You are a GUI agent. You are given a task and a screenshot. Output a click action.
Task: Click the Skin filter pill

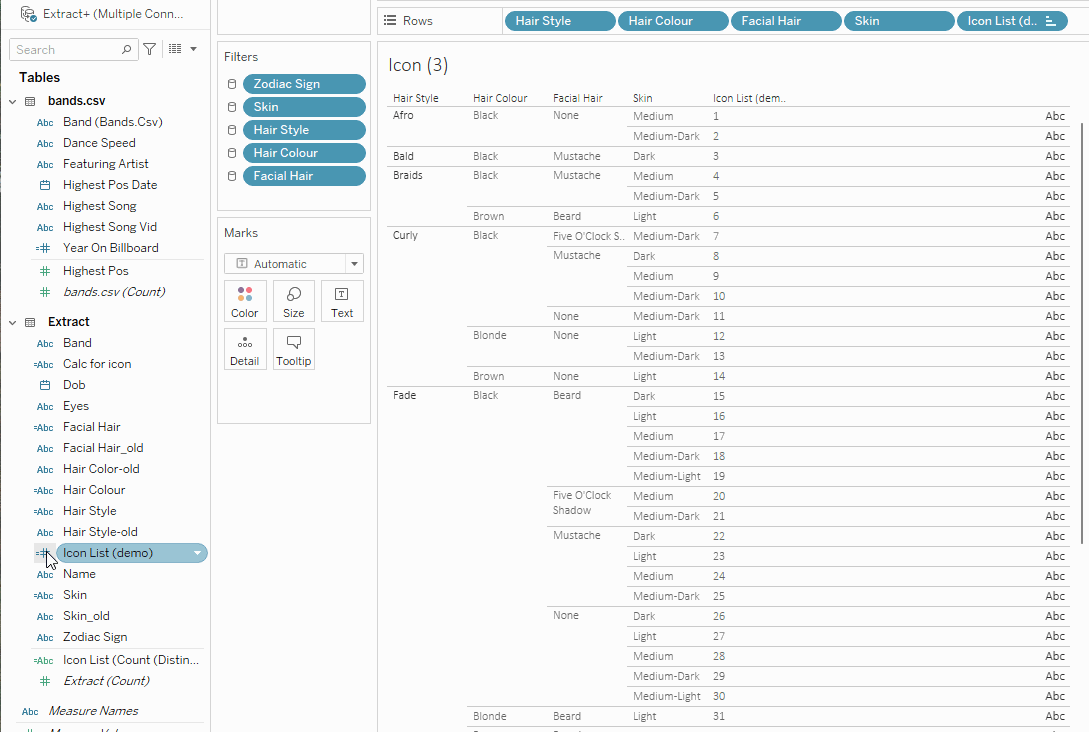coord(304,107)
